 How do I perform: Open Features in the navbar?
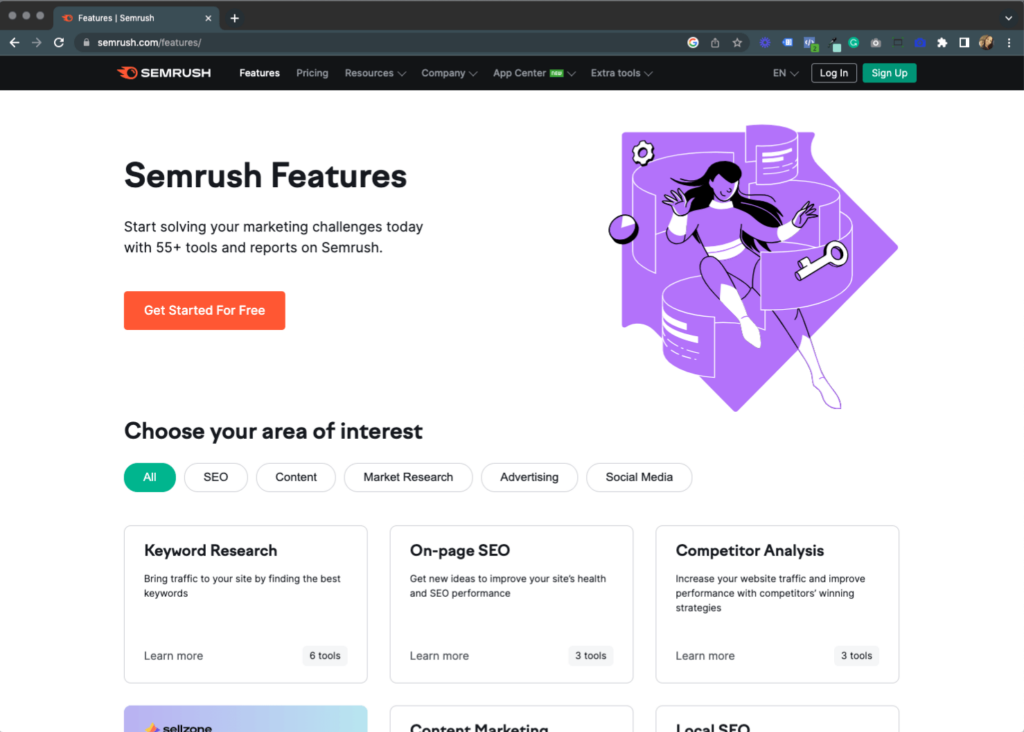click(259, 73)
